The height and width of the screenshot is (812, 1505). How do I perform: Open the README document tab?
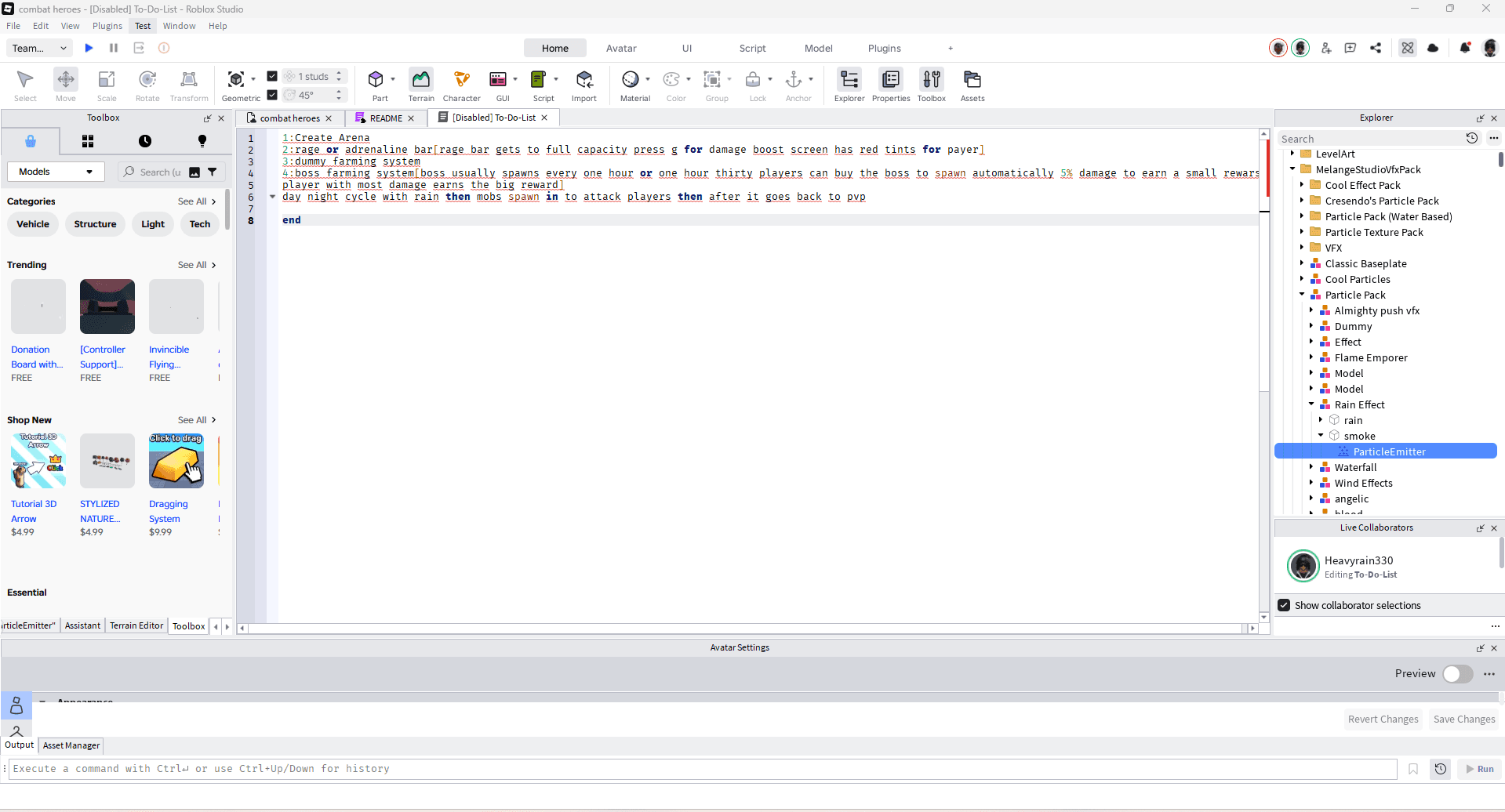(x=386, y=118)
